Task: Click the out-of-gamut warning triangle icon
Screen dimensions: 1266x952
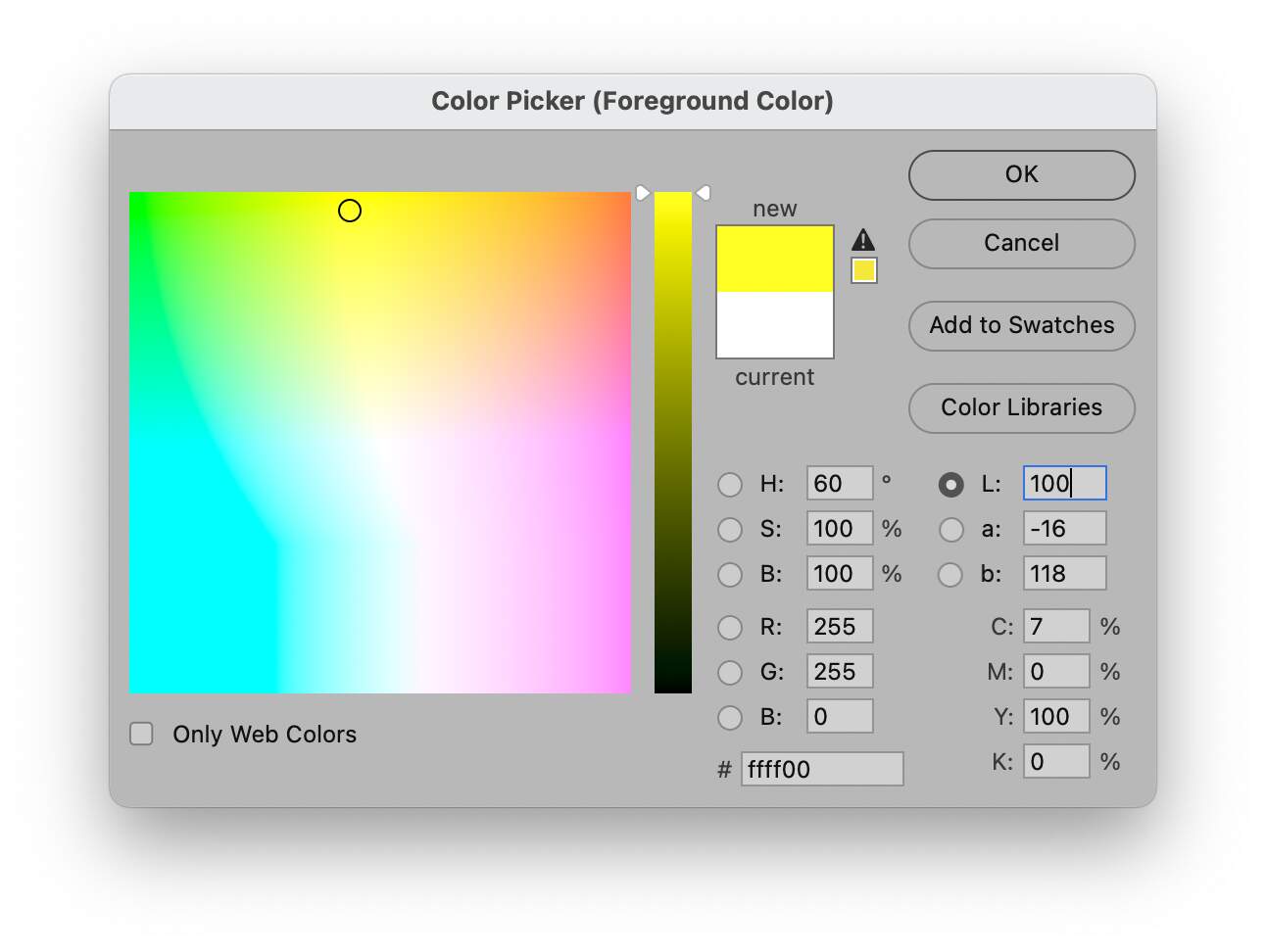Action: click(862, 240)
